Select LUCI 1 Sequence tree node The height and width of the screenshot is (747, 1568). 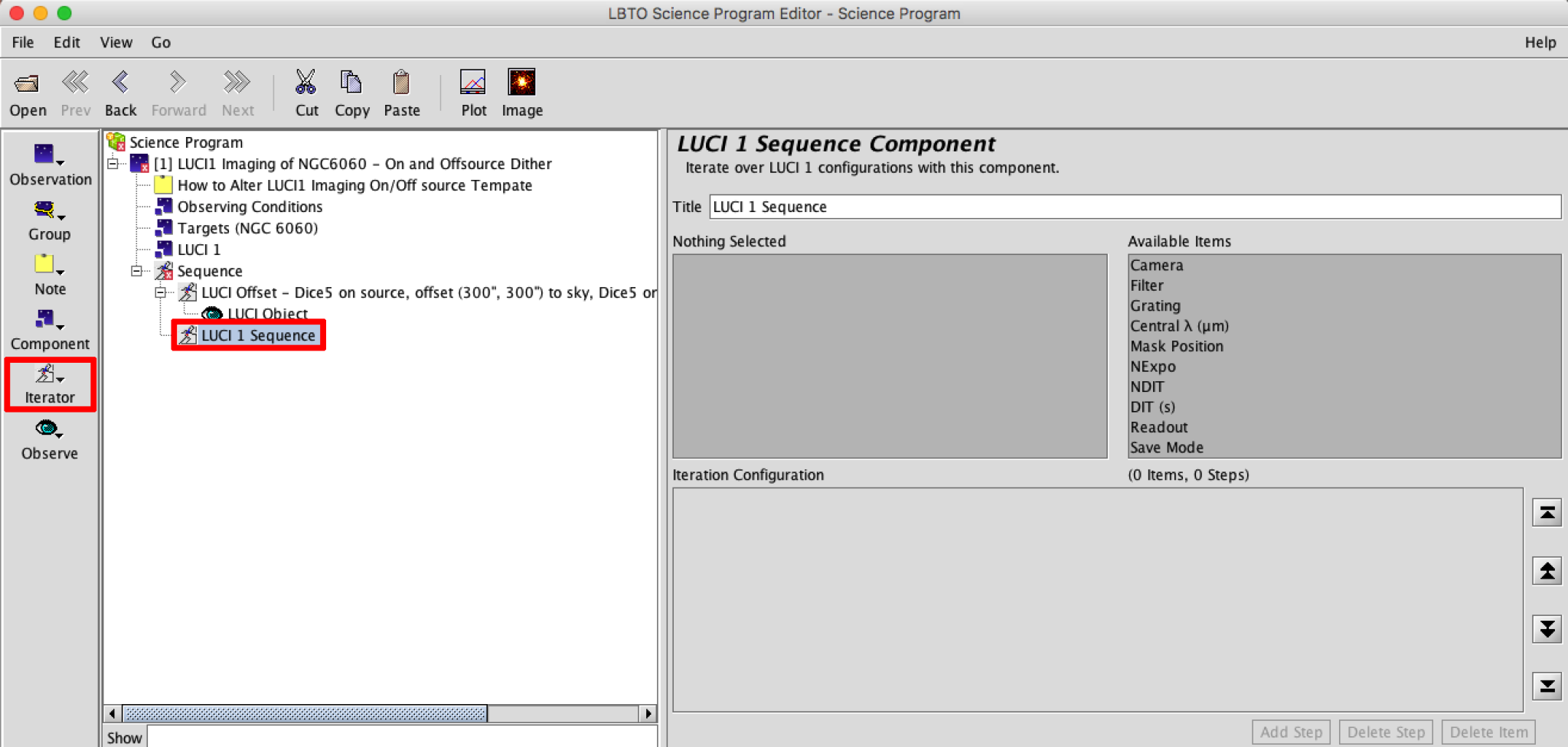(258, 335)
